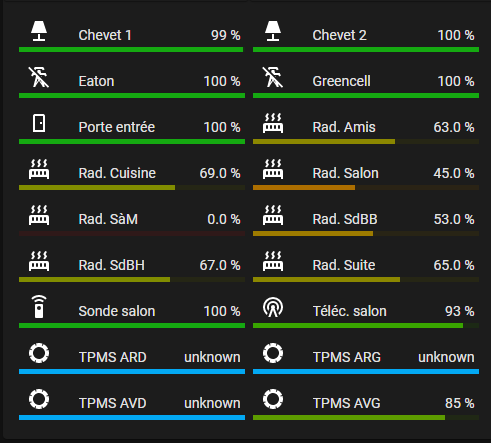Open the Rad. Salon entity label

tap(345, 173)
